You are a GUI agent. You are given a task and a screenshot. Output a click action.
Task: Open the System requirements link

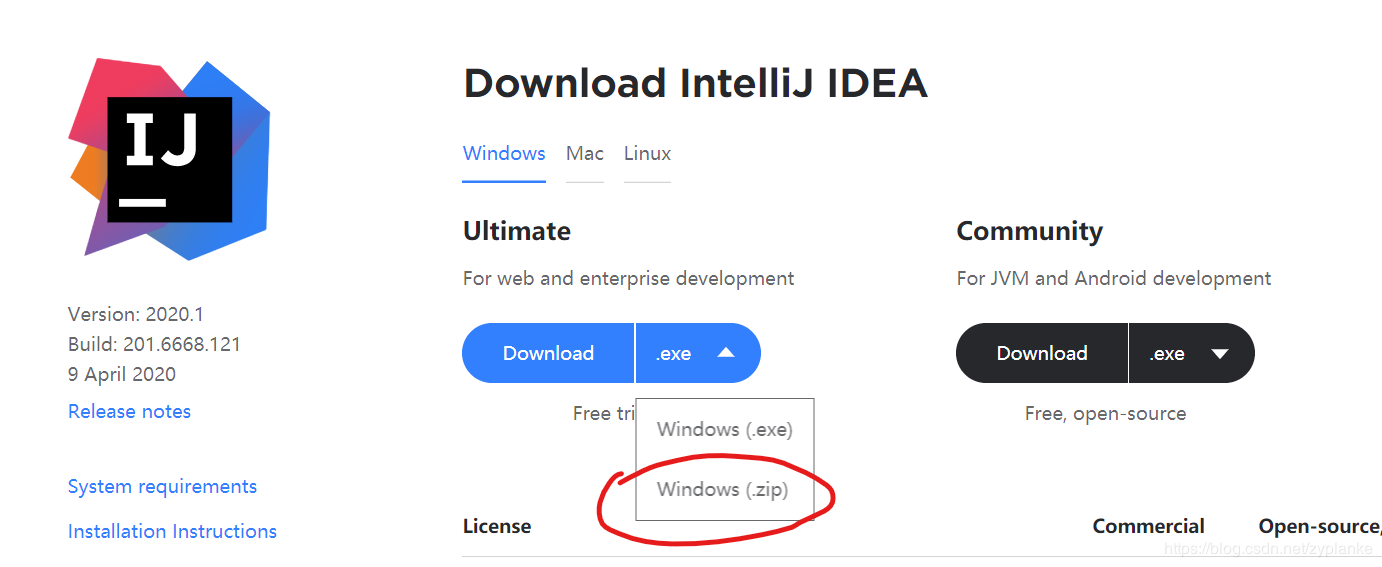(162, 486)
